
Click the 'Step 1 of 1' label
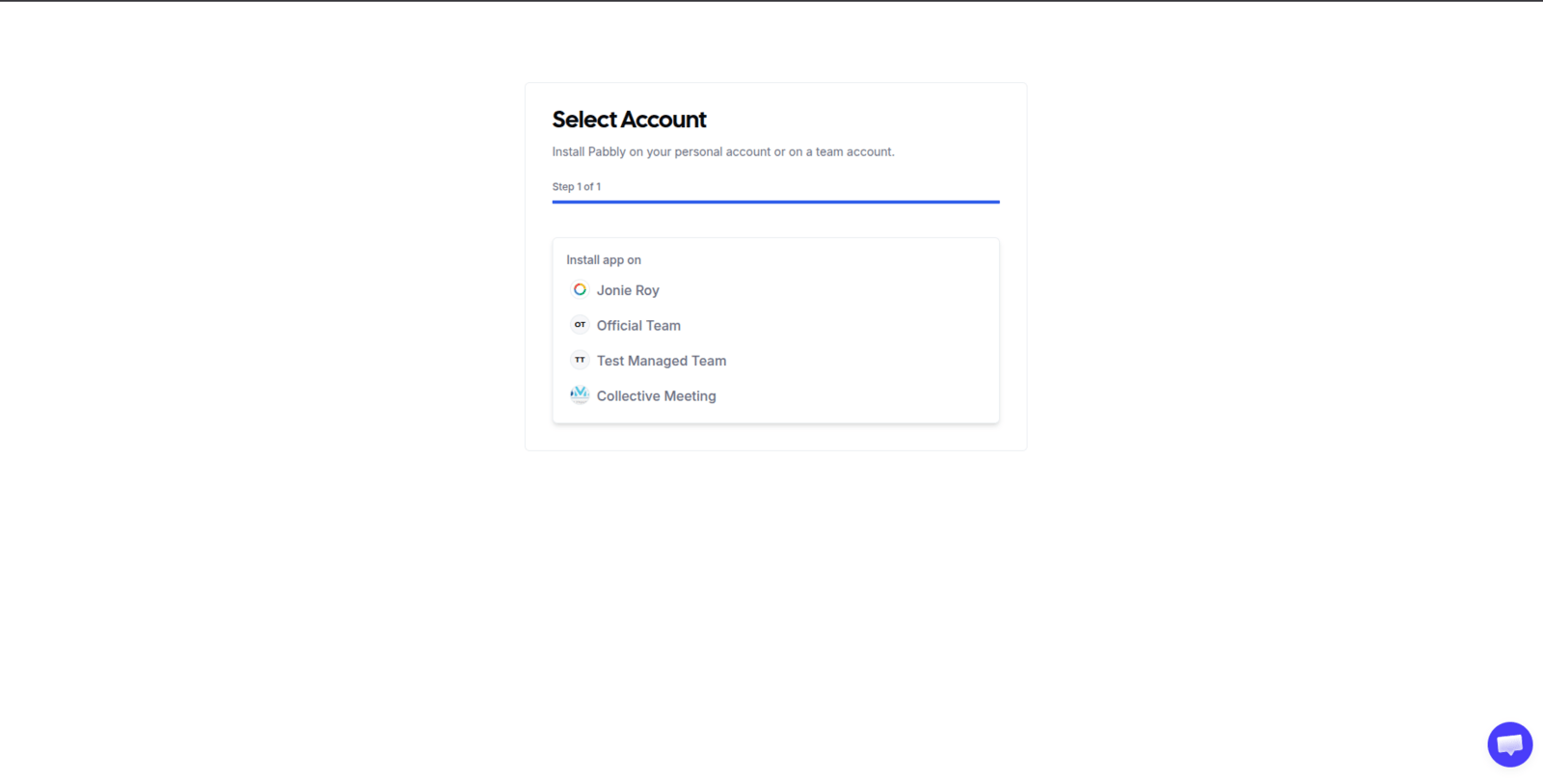pos(577,187)
